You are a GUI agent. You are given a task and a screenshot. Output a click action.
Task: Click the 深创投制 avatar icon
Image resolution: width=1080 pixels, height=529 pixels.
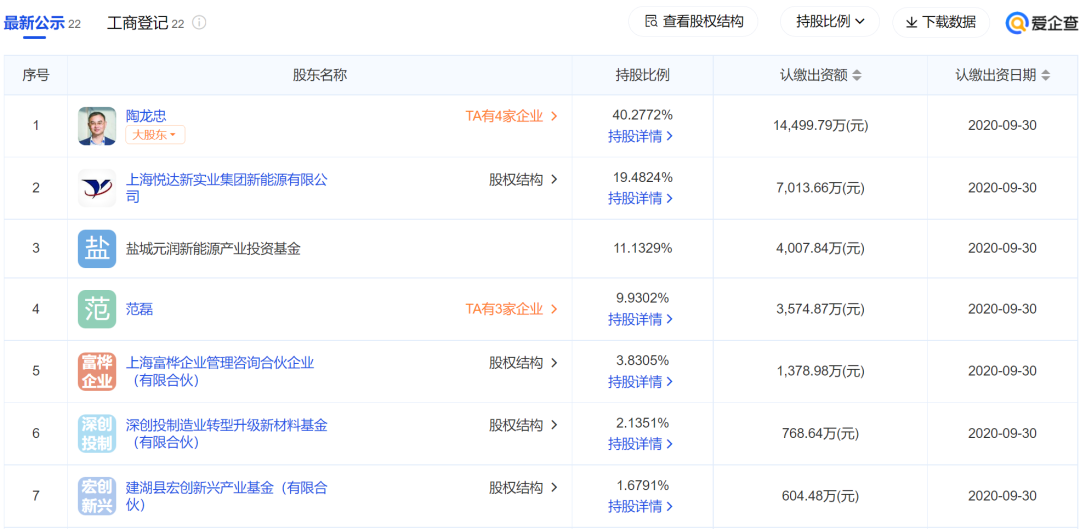(97, 433)
